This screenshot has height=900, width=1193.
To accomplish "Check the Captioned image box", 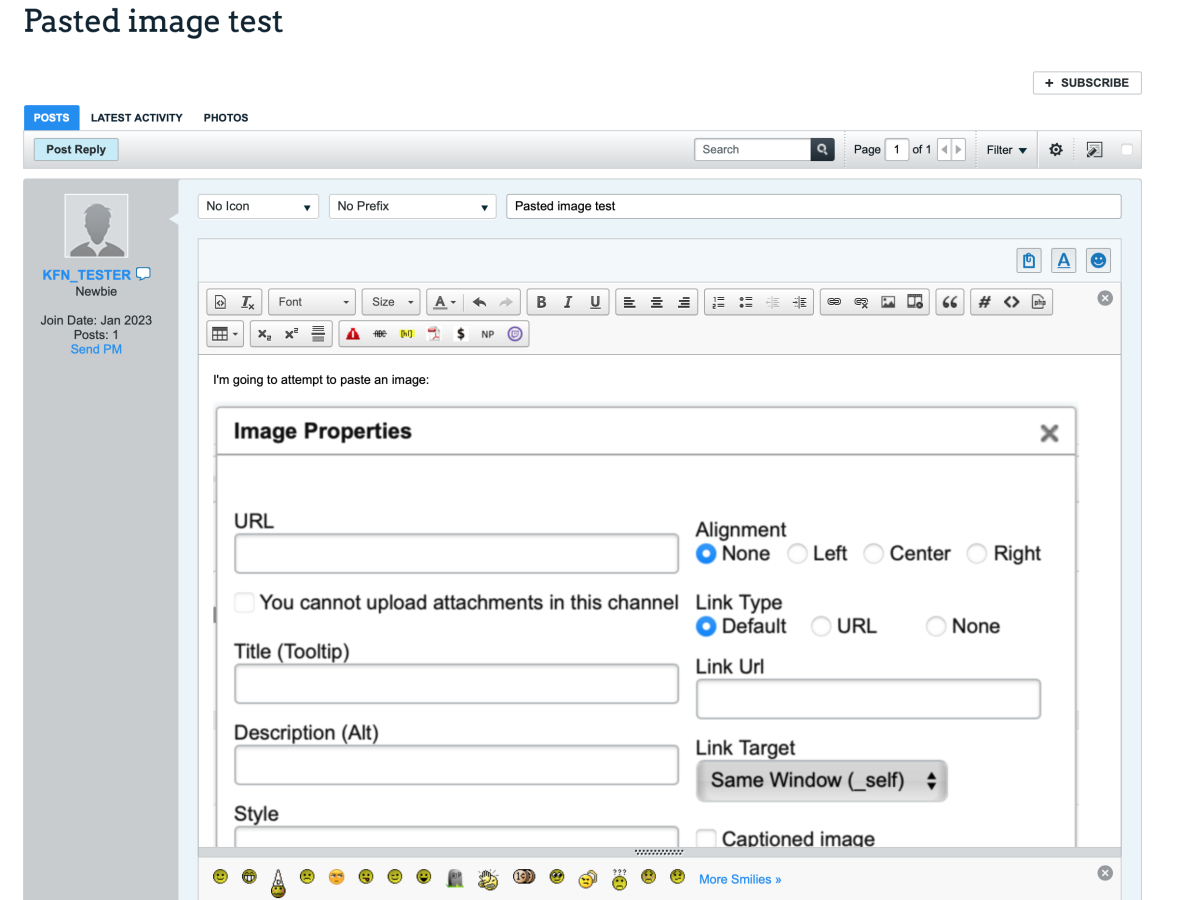I will click(706, 838).
